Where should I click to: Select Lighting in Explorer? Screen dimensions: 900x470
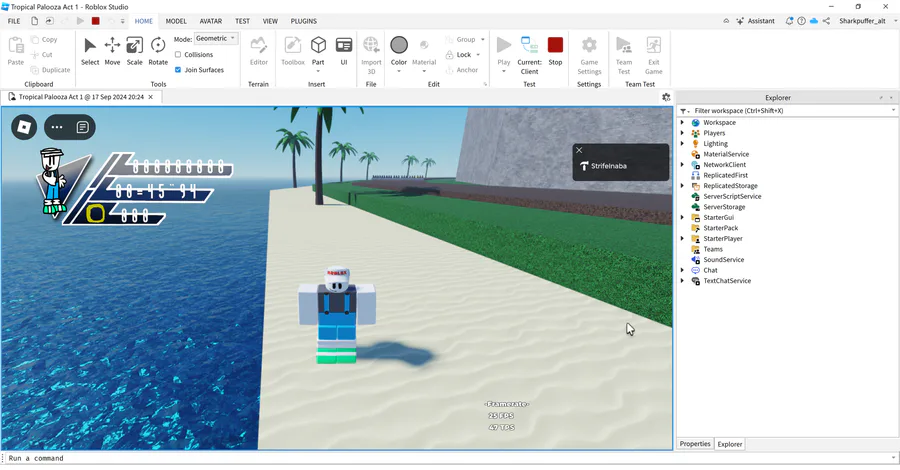click(x=715, y=143)
